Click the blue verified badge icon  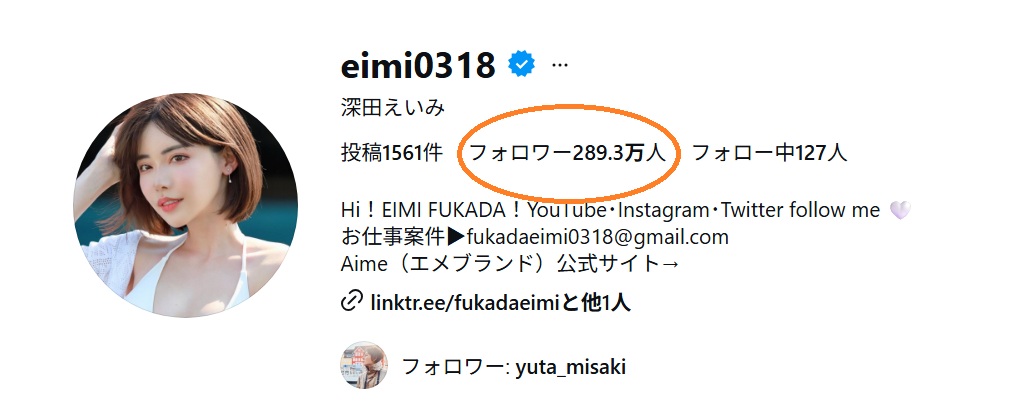pos(522,64)
